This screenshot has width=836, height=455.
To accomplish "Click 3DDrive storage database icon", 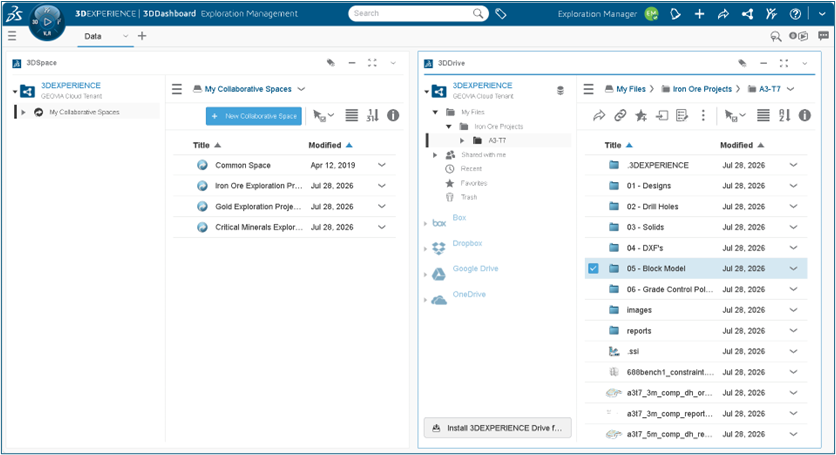I will tap(560, 91).
